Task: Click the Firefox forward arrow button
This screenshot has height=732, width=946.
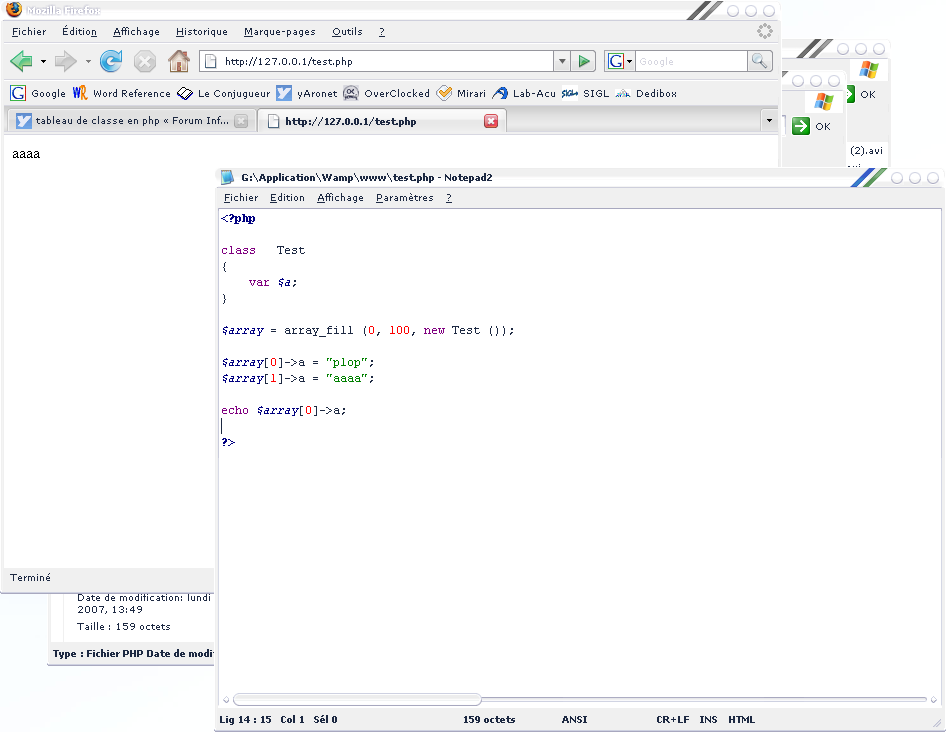Action: (x=65, y=62)
